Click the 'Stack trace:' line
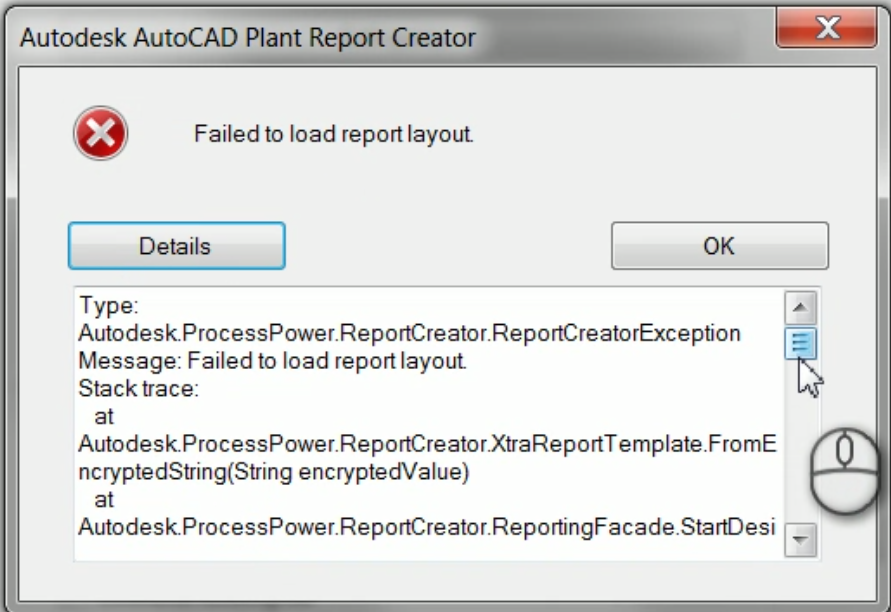Screen dimensions: 891x612 click(138, 389)
